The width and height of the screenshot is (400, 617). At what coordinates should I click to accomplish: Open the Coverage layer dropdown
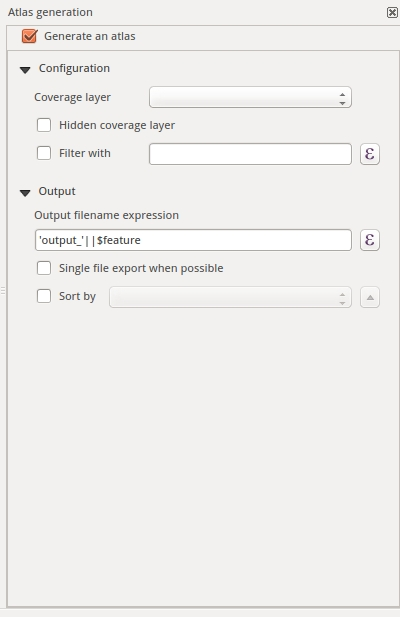point(250,97)
